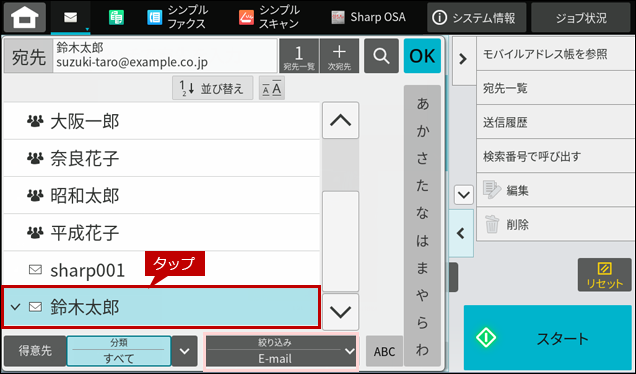Go to the home screen icon
This screenshot has width=636, height=374.
[x=25, y=17]
